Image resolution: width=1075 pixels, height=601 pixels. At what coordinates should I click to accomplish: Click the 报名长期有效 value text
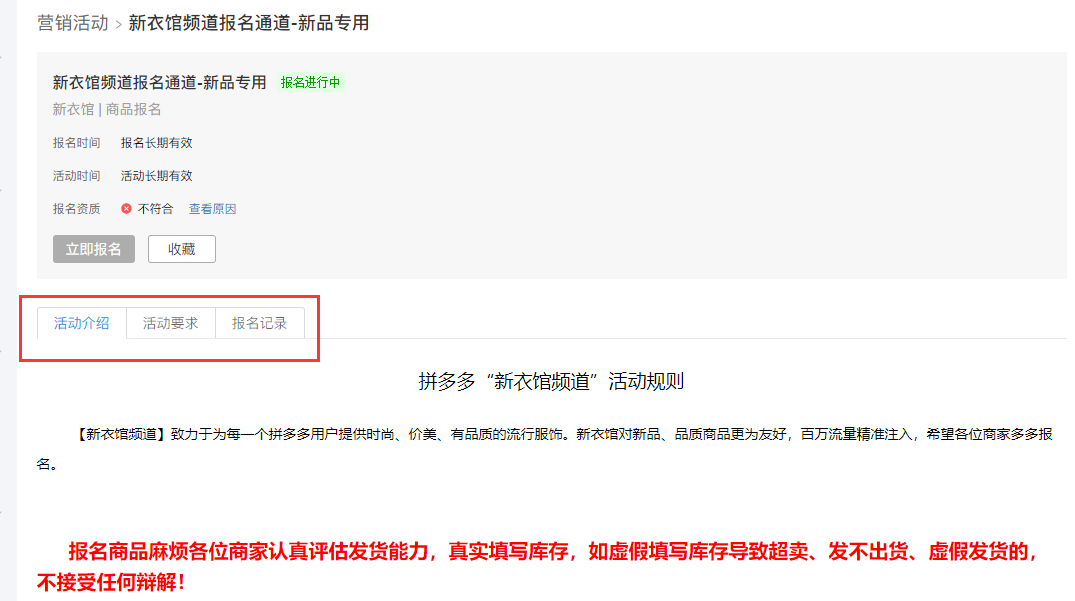tap(156, 143)
